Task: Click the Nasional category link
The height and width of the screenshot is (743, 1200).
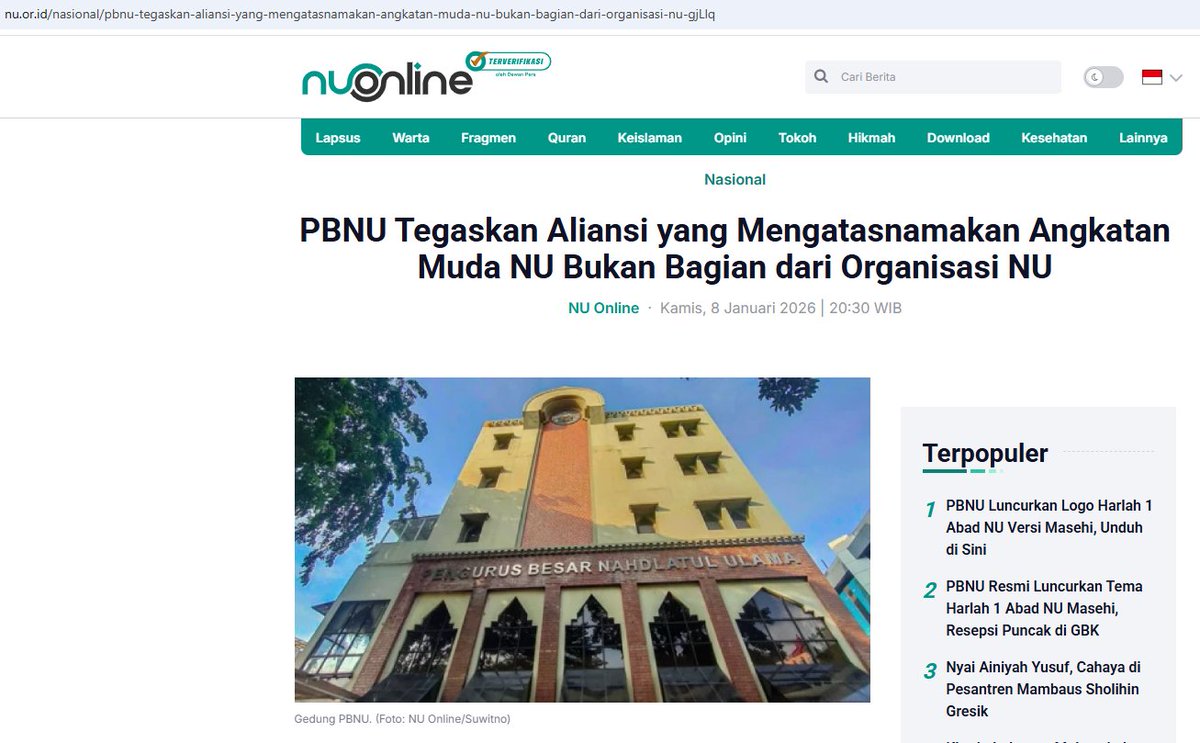Action: point(735,180)
